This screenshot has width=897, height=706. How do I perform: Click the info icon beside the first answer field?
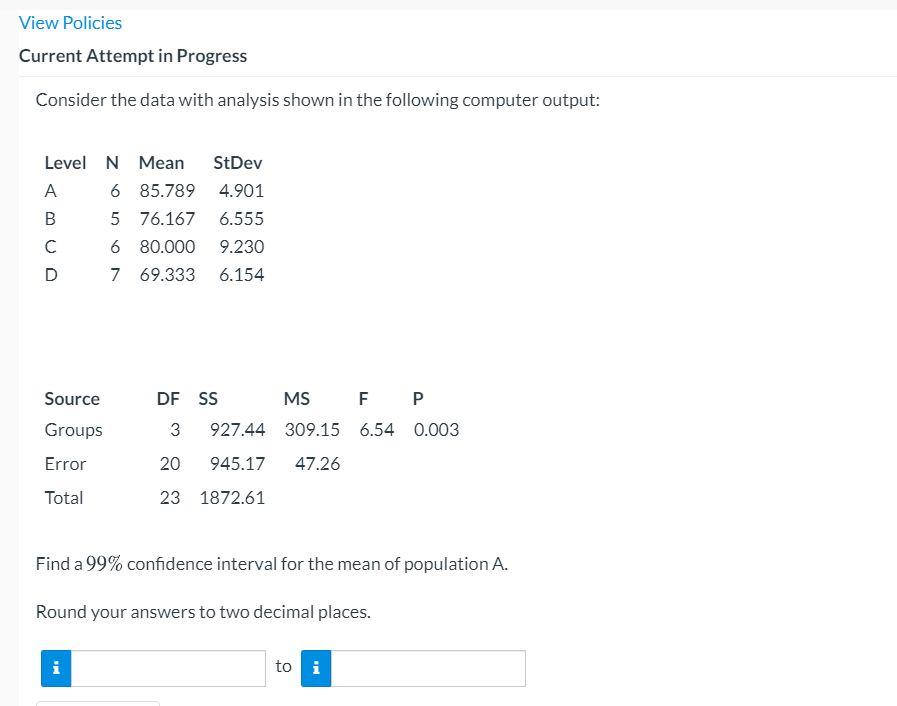click(x=56, y=668)
